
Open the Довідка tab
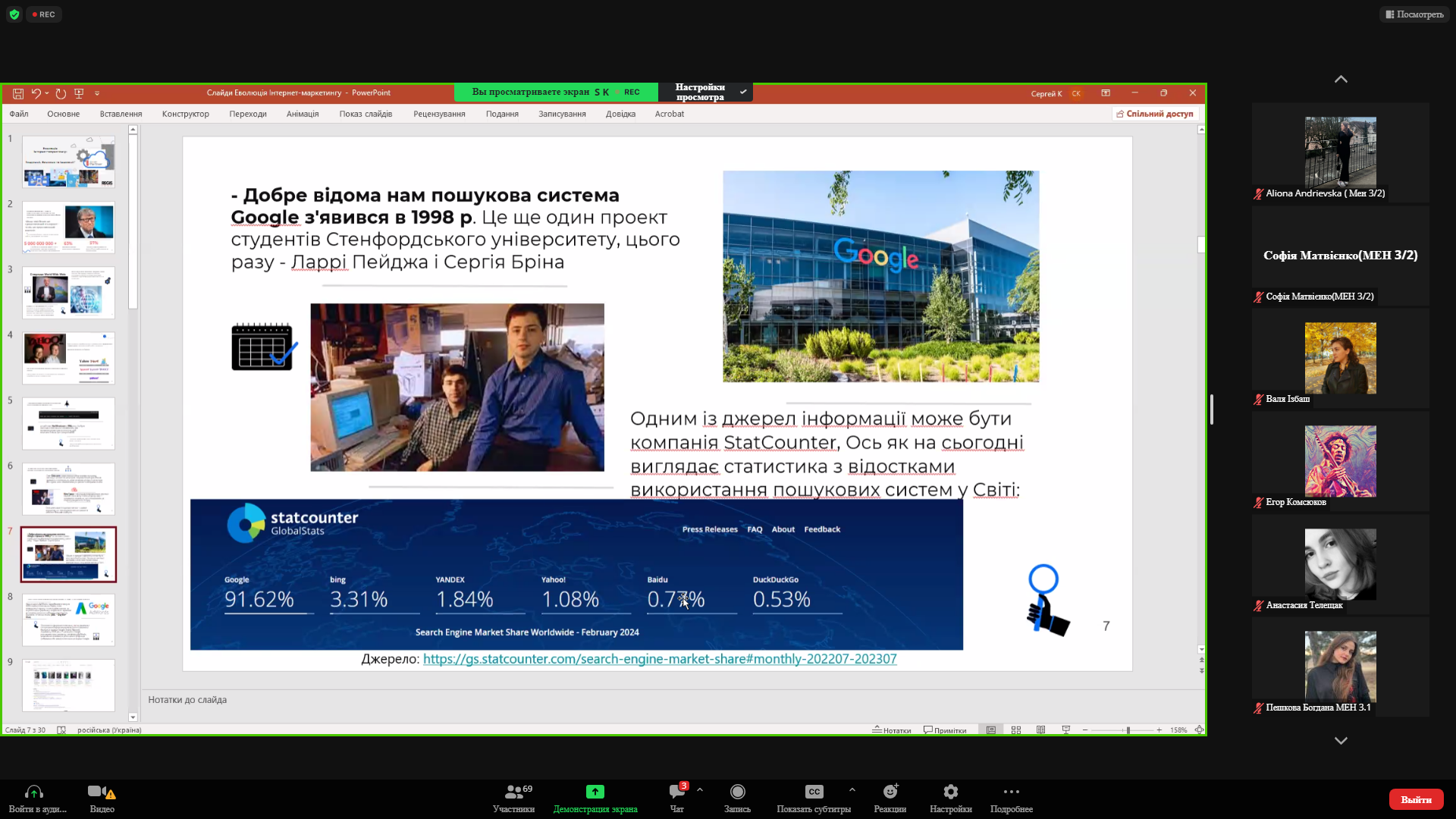620,114
